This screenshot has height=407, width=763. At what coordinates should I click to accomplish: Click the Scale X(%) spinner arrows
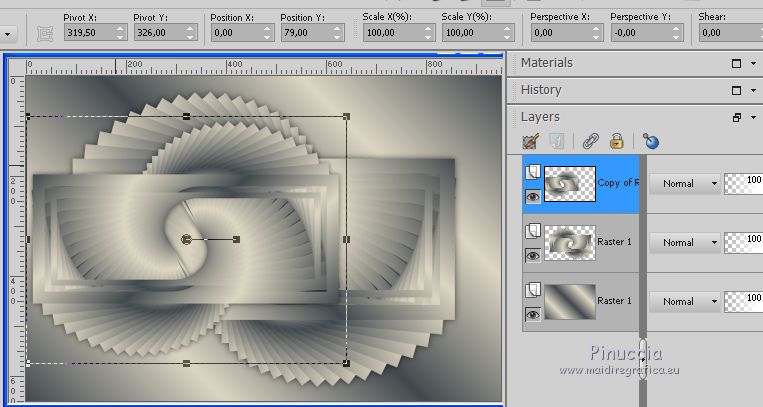point(428,33)
